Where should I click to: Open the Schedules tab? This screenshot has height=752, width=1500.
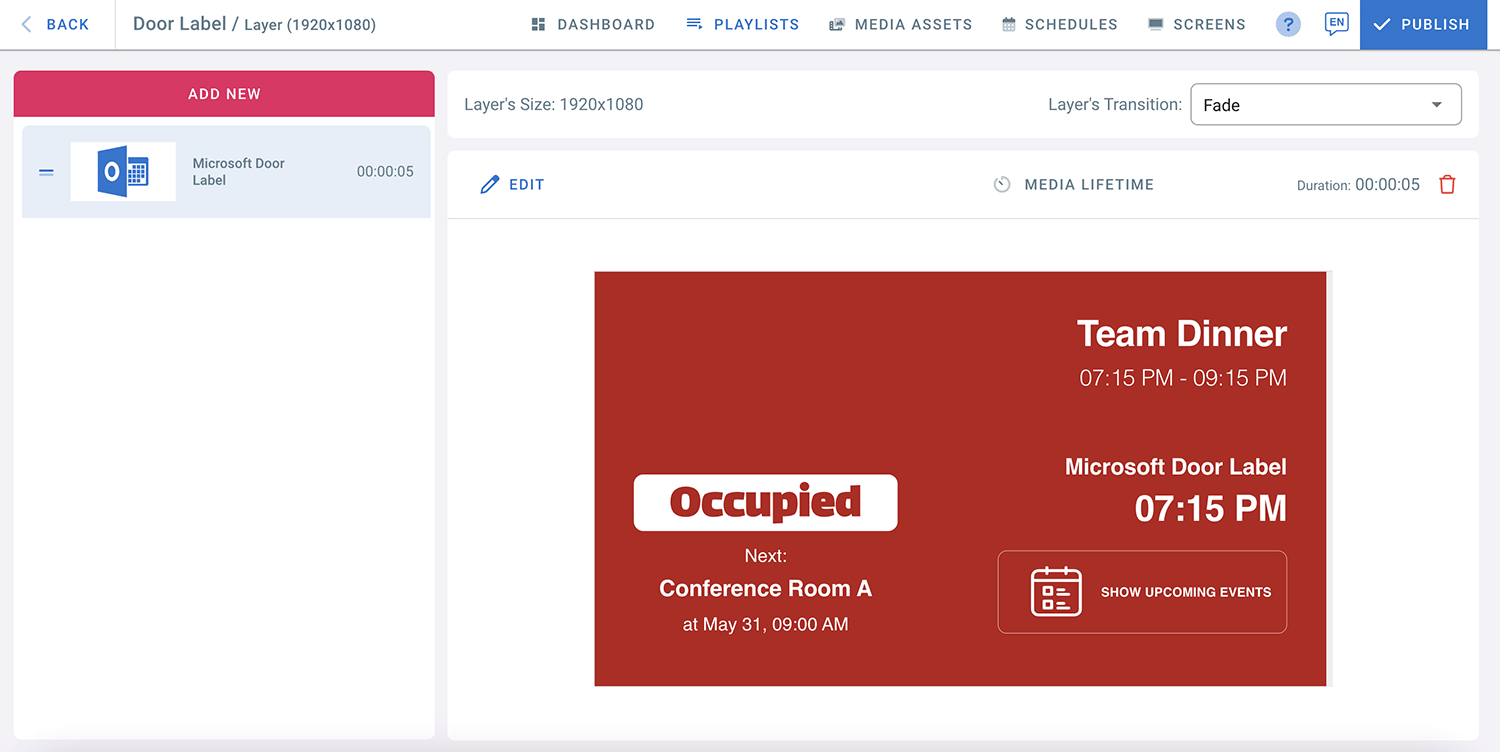1060,25
